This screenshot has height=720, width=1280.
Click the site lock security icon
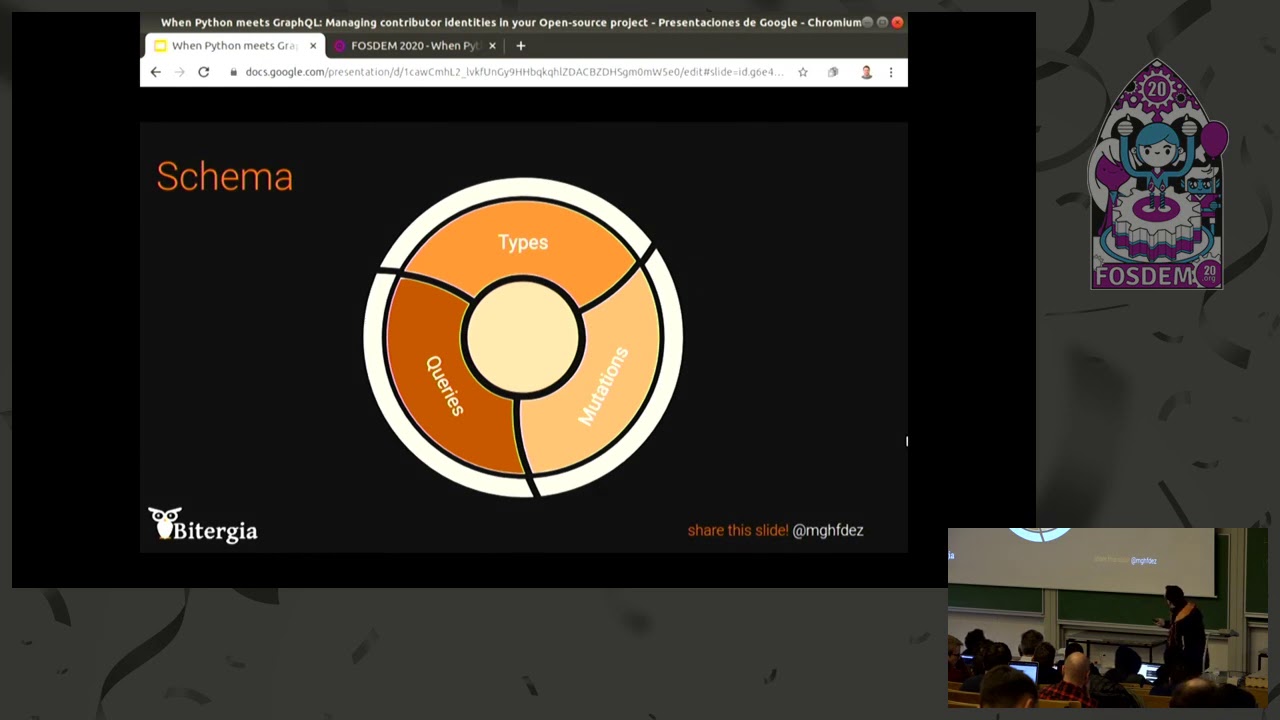[x=234, y=72]
